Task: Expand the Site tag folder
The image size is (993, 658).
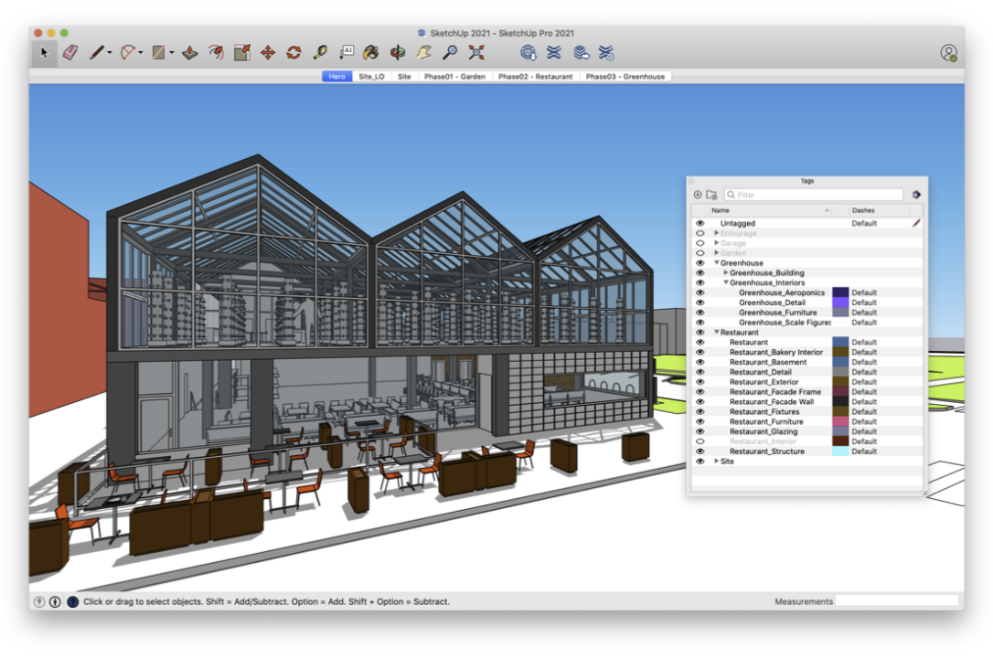Action: click(x=717, y=461)
